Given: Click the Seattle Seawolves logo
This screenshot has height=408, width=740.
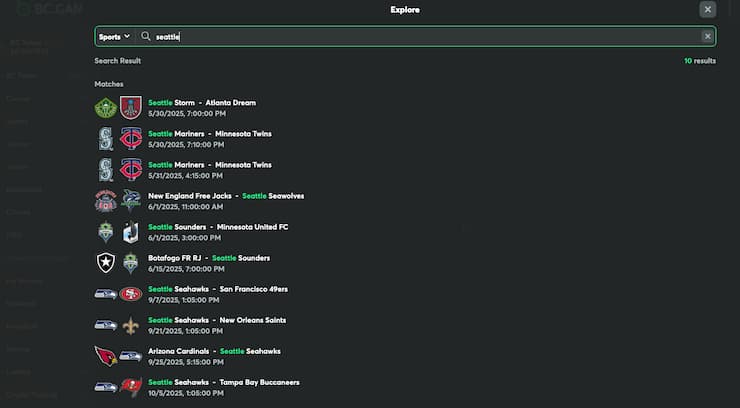Looking at the screenshot, I should pyautogui.click(x=131, y=200).
